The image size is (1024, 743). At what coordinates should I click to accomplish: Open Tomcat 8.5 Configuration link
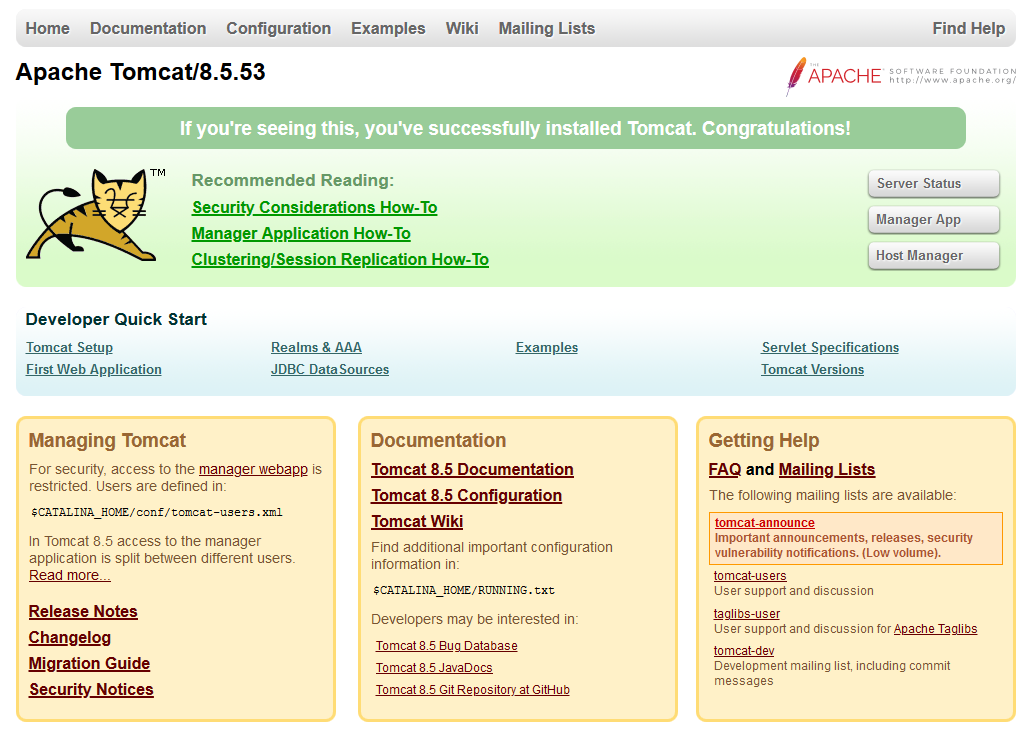pos(466,496)
